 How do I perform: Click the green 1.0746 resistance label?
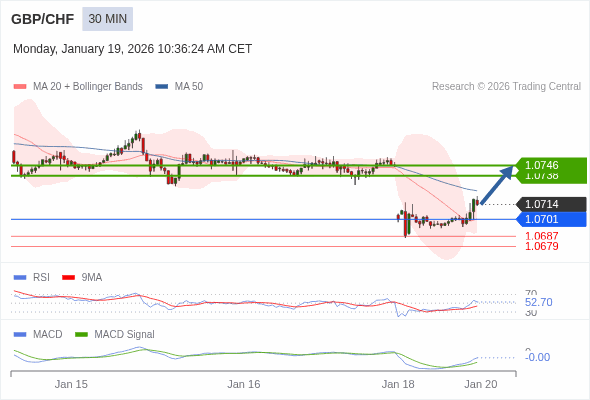(x=550, y=165)
